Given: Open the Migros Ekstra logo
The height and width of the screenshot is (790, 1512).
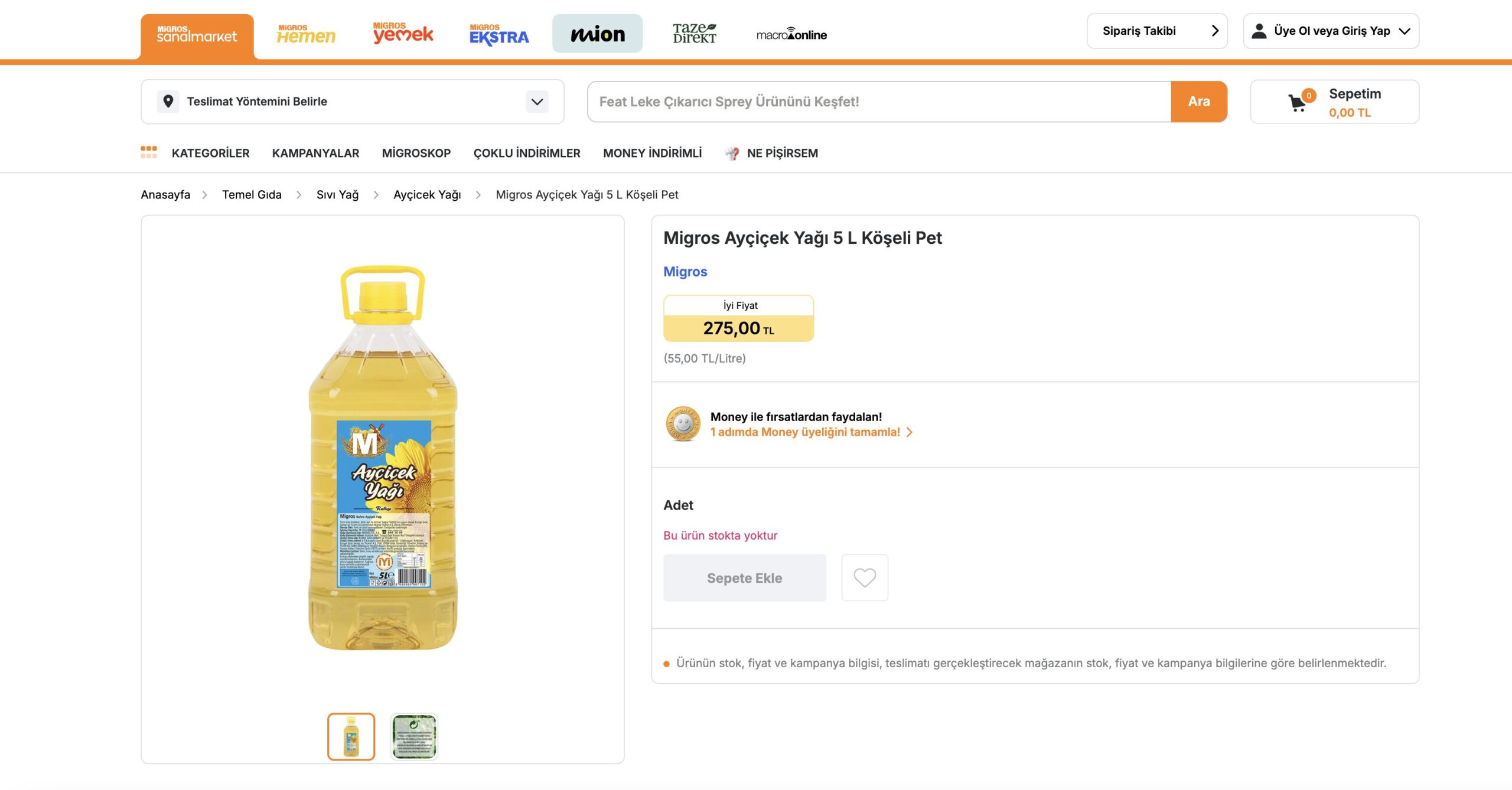Looking at the screenshot, I should tap(499, 35).
